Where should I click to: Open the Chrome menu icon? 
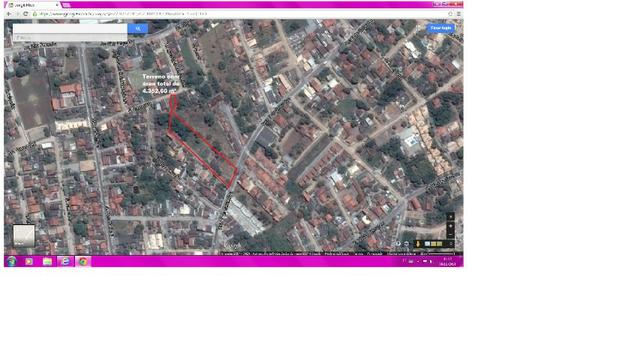[459, 14]
